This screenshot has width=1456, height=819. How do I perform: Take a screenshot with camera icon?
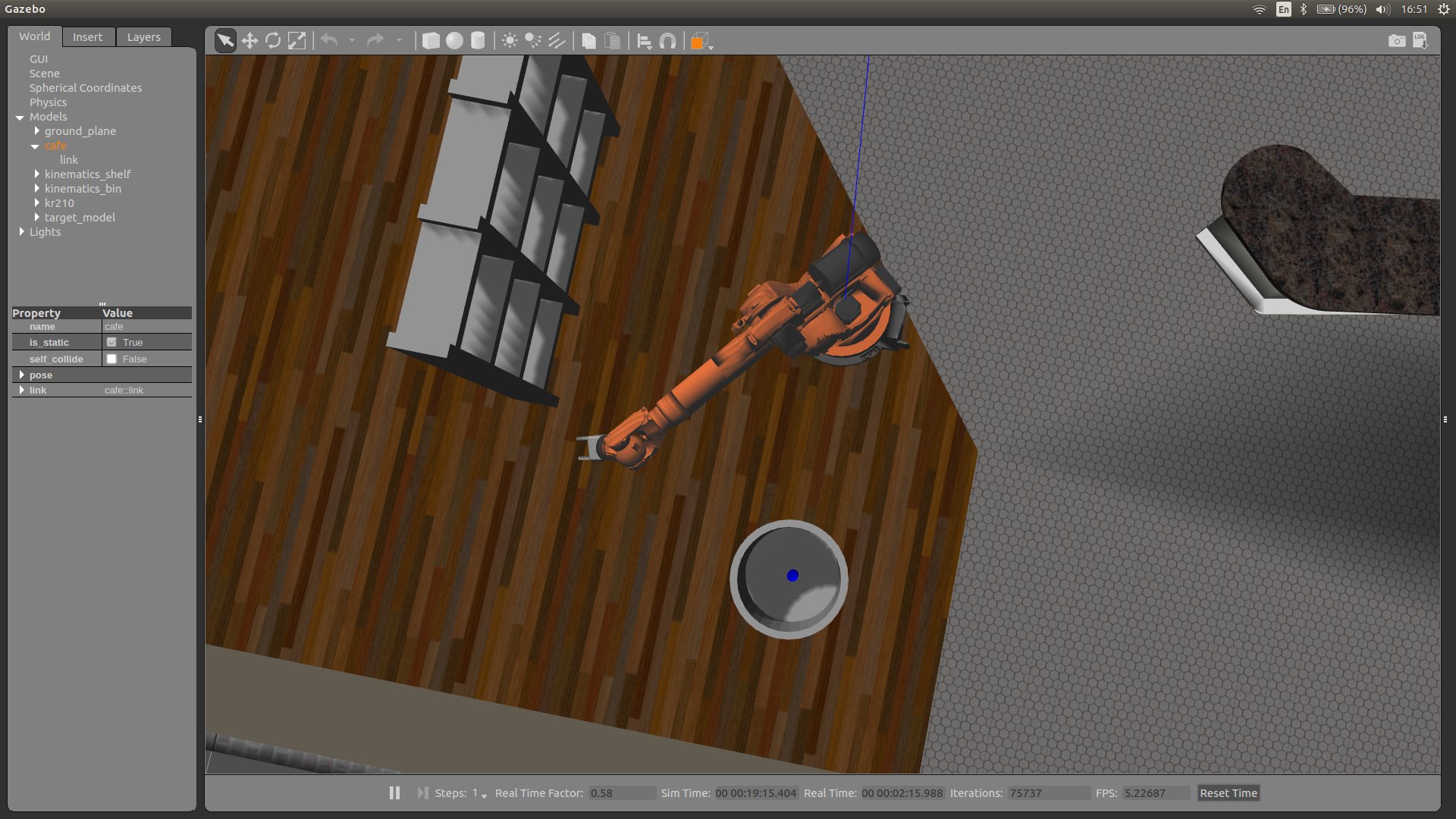pos(1396,41)
